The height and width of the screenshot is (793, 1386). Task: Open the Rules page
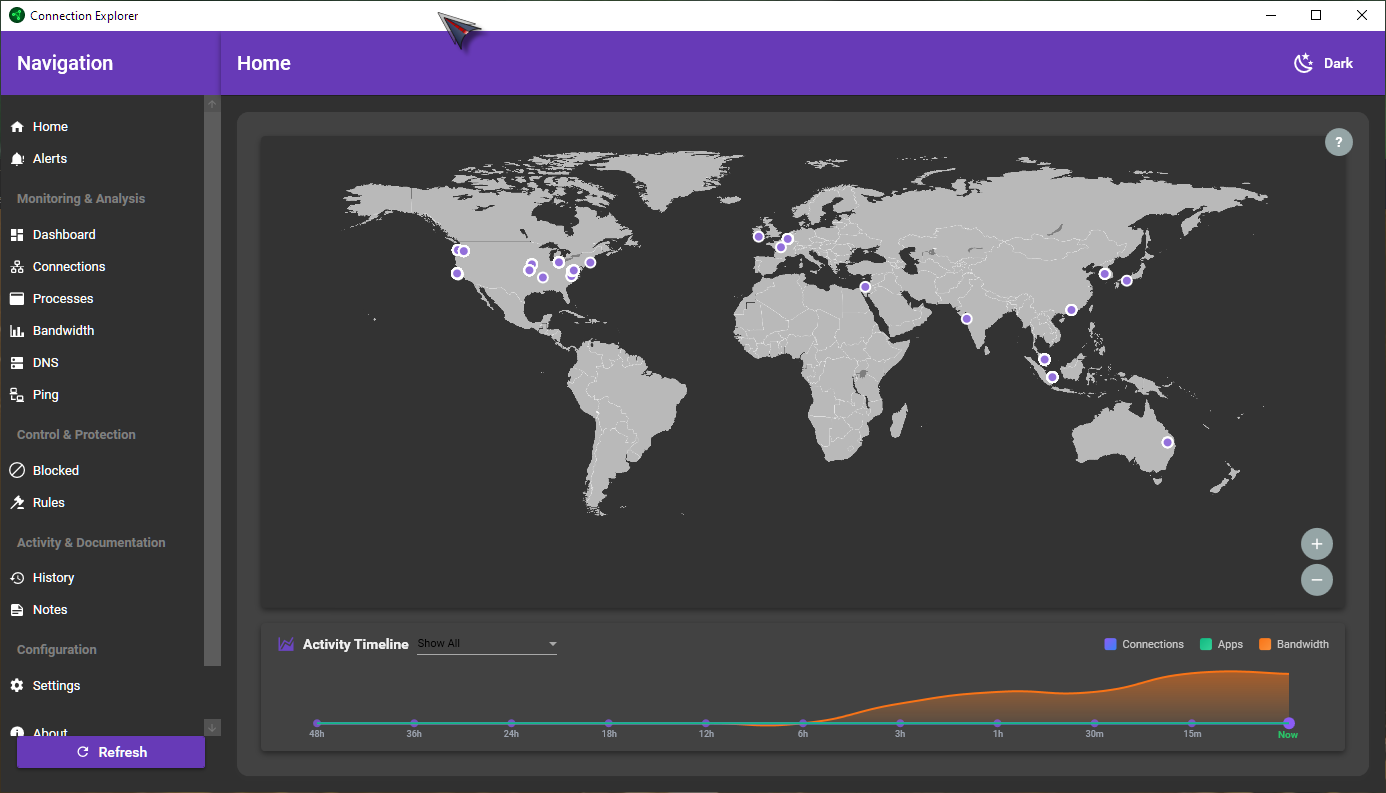click(x=48, y=503)
